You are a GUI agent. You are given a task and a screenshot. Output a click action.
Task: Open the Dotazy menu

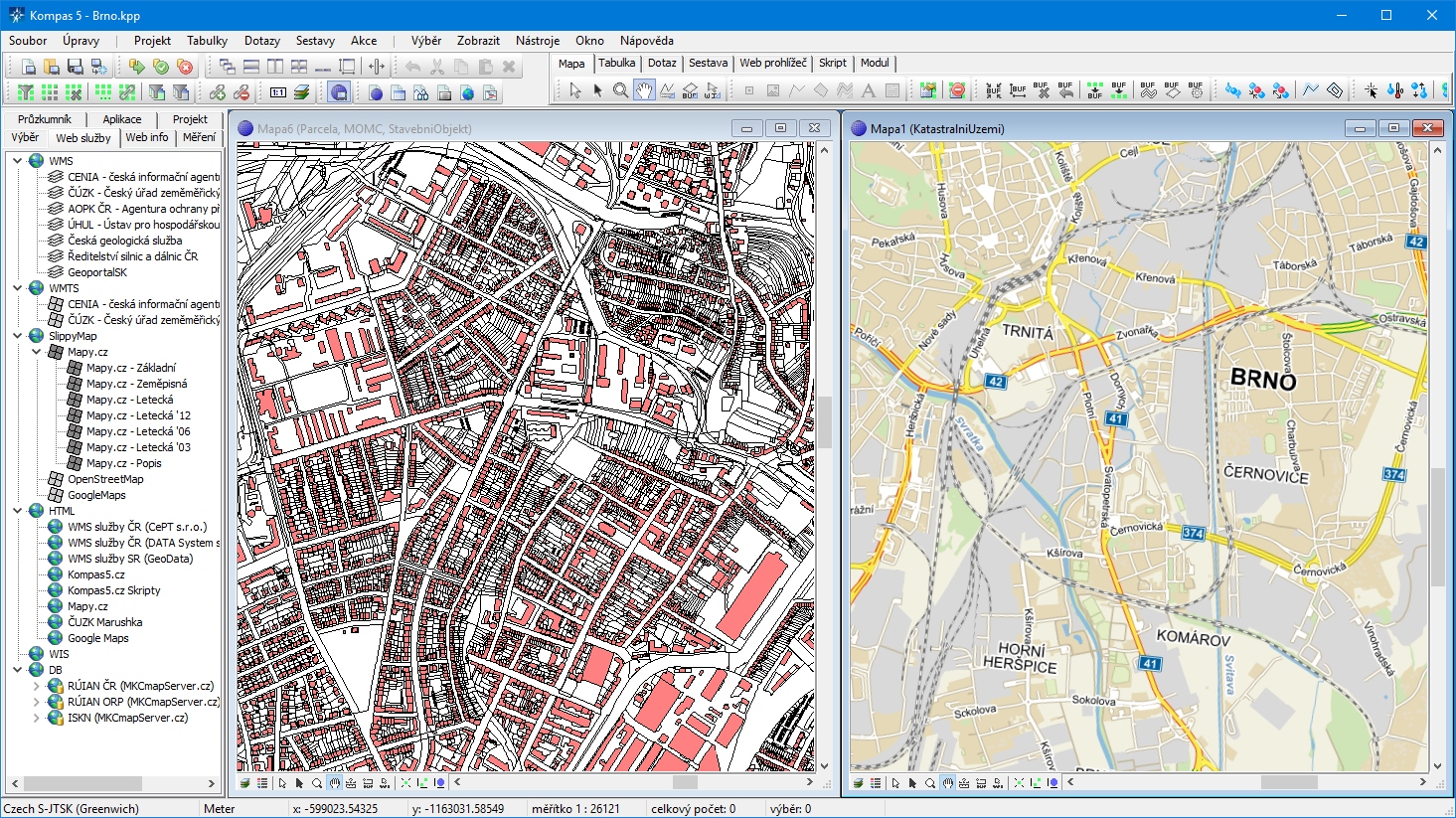point(262,41)
